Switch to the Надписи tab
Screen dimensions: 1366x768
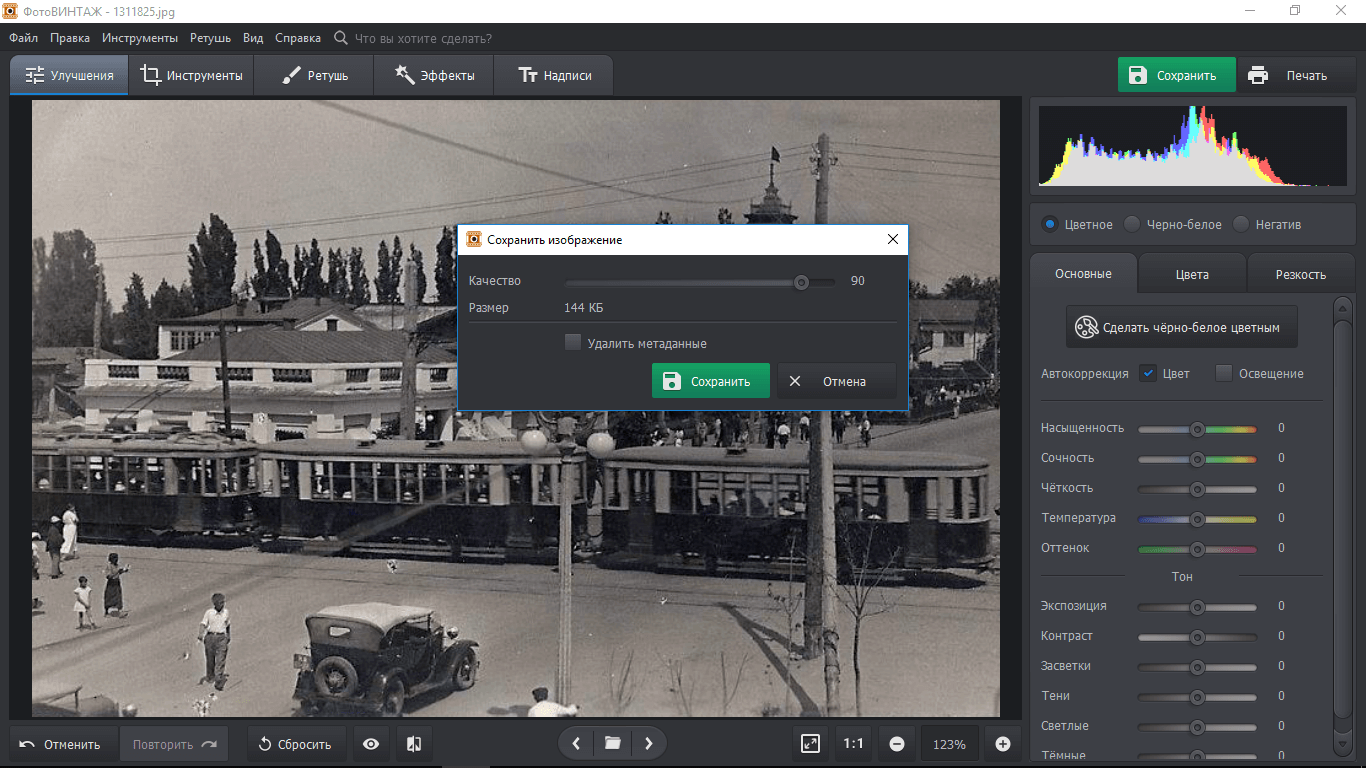coord(554,75)
